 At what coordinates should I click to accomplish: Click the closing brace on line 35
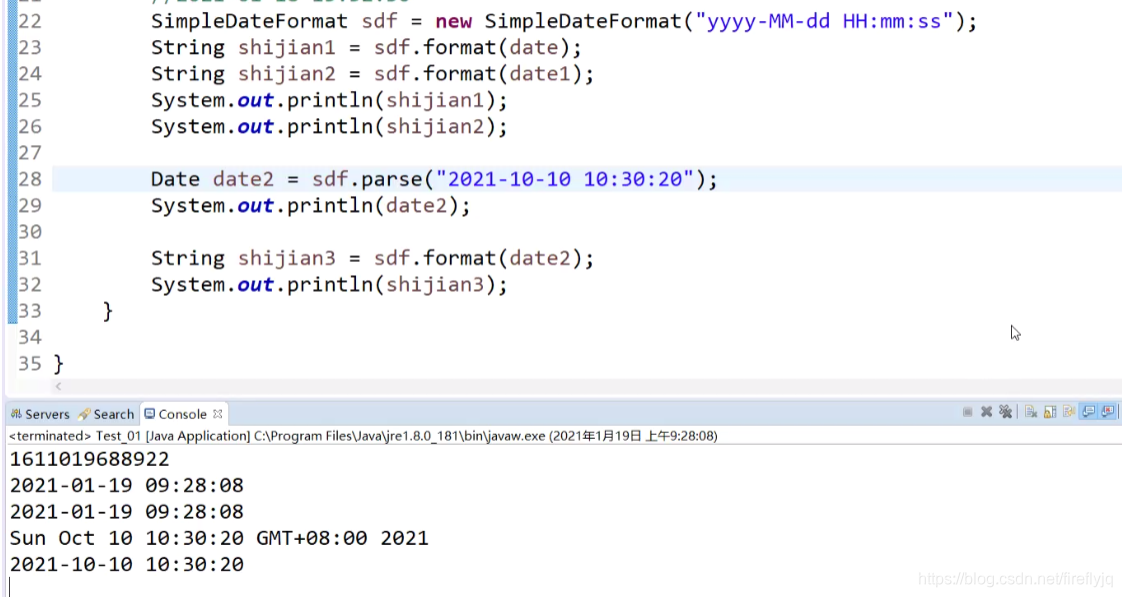point(59,364)
